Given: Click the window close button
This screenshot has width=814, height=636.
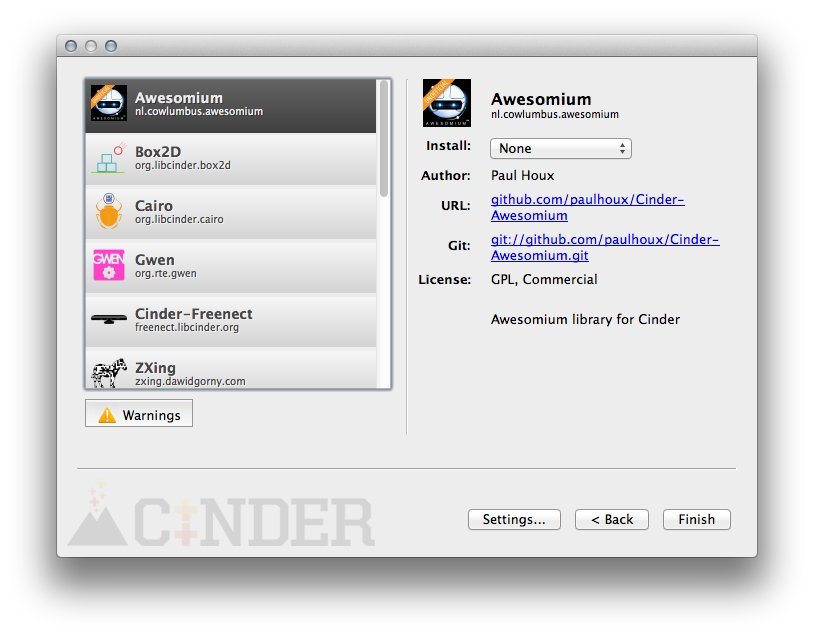Looking at the screenshot, I should 71,46.
